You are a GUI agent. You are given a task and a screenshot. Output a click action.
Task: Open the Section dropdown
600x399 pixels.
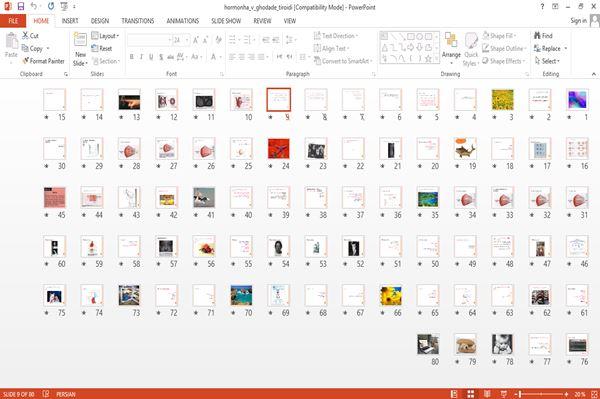(x=106, y=61)
